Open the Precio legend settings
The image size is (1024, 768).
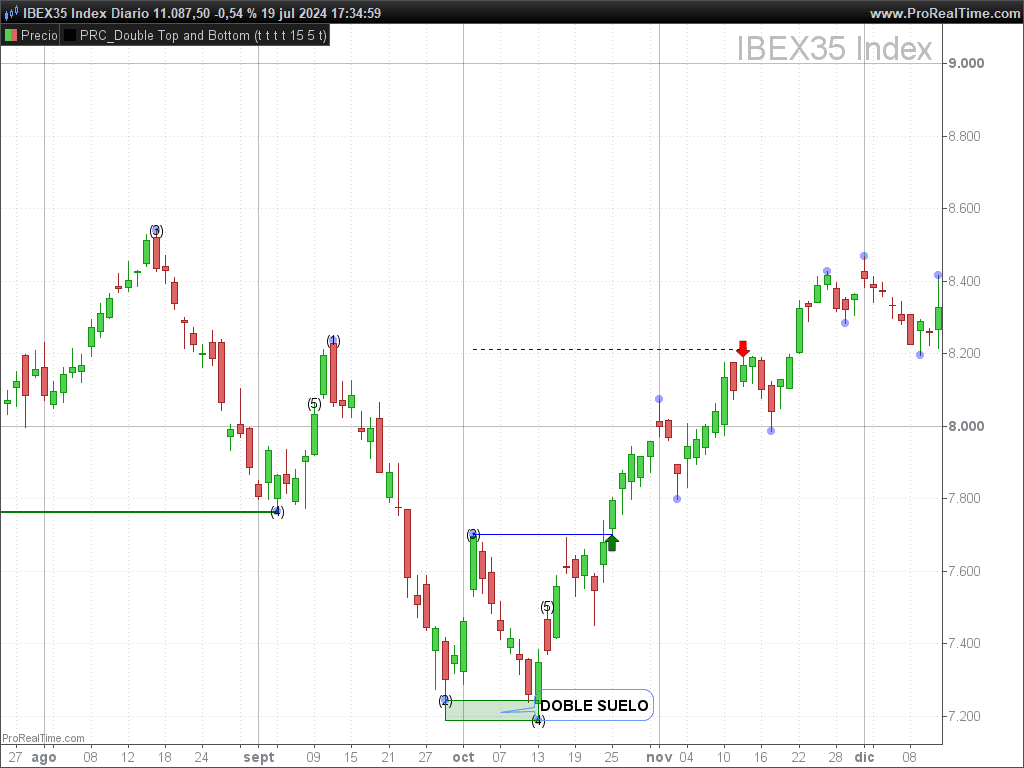(31, 35)
